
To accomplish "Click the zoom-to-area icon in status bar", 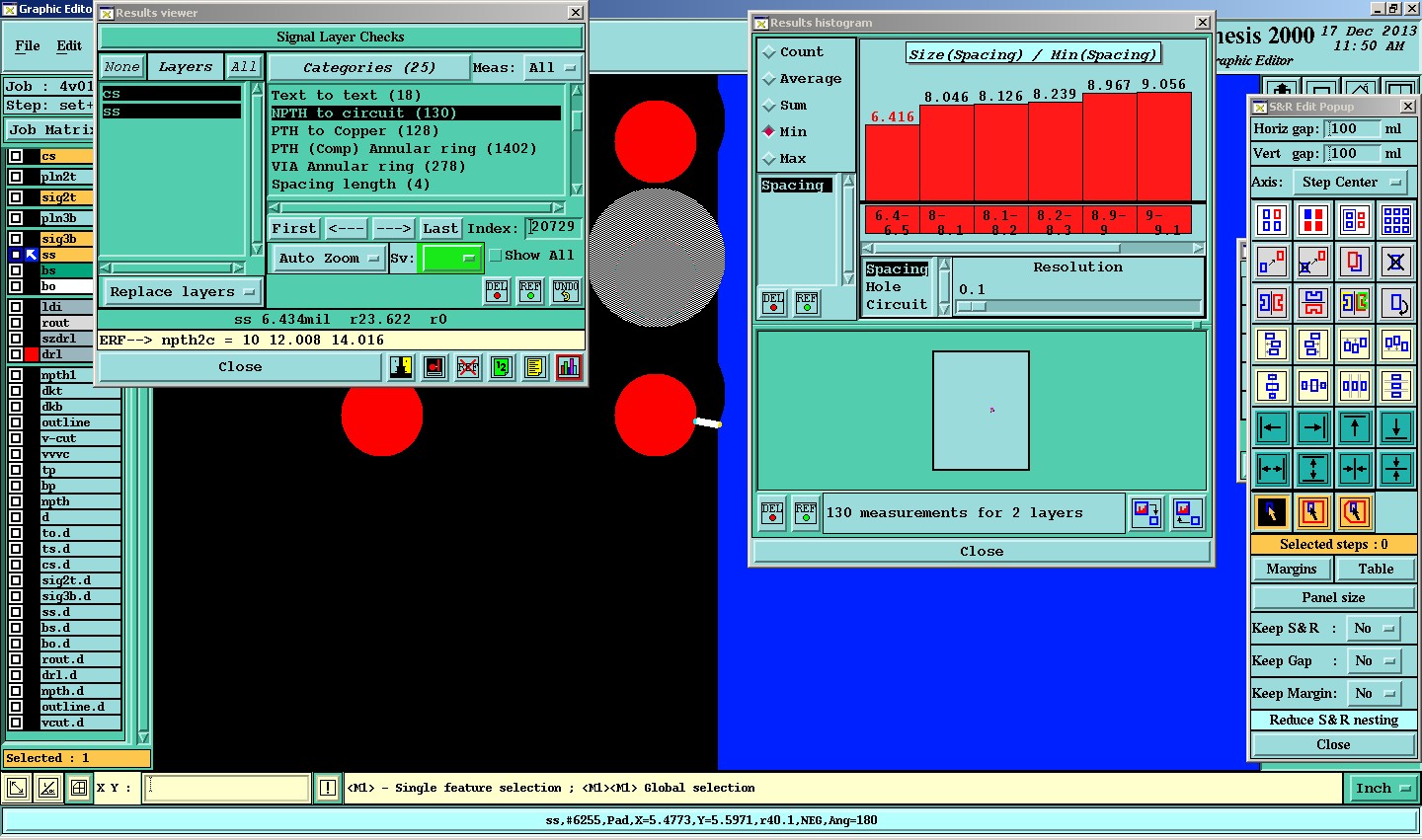I will point(17,788).
